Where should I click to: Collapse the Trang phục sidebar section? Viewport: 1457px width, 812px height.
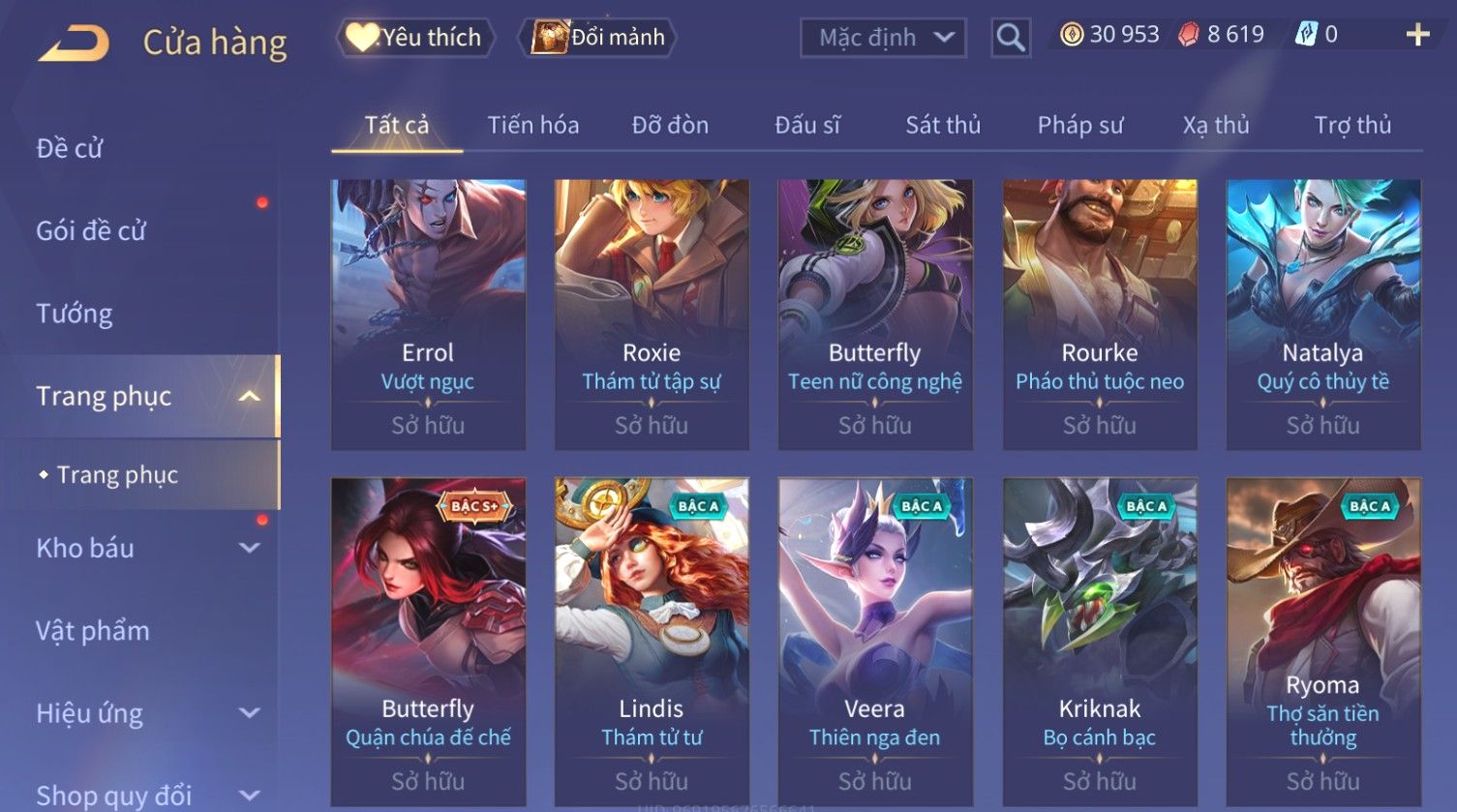click(x=249, y=396)
